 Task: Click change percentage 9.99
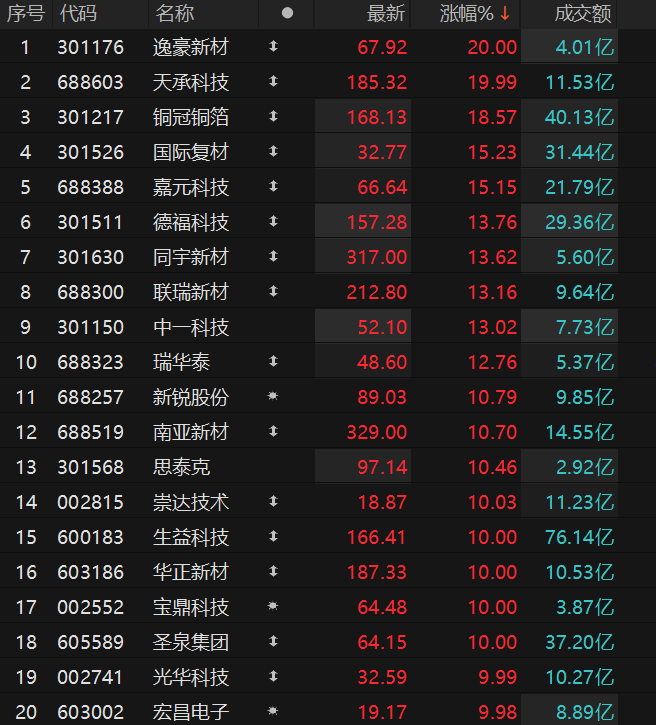[497, 677]
